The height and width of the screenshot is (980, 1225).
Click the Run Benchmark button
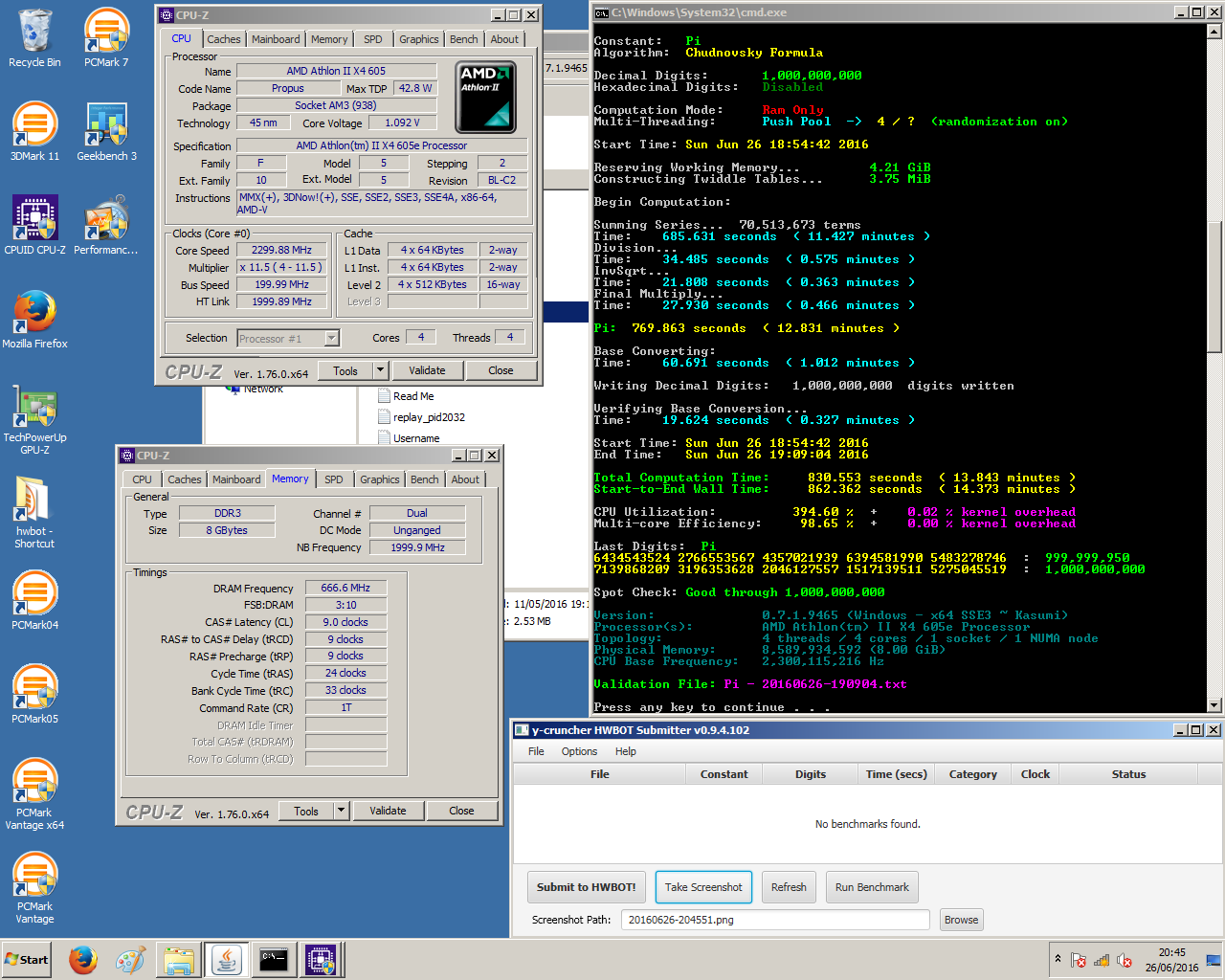pyautogui.click(x=872, y=887)
